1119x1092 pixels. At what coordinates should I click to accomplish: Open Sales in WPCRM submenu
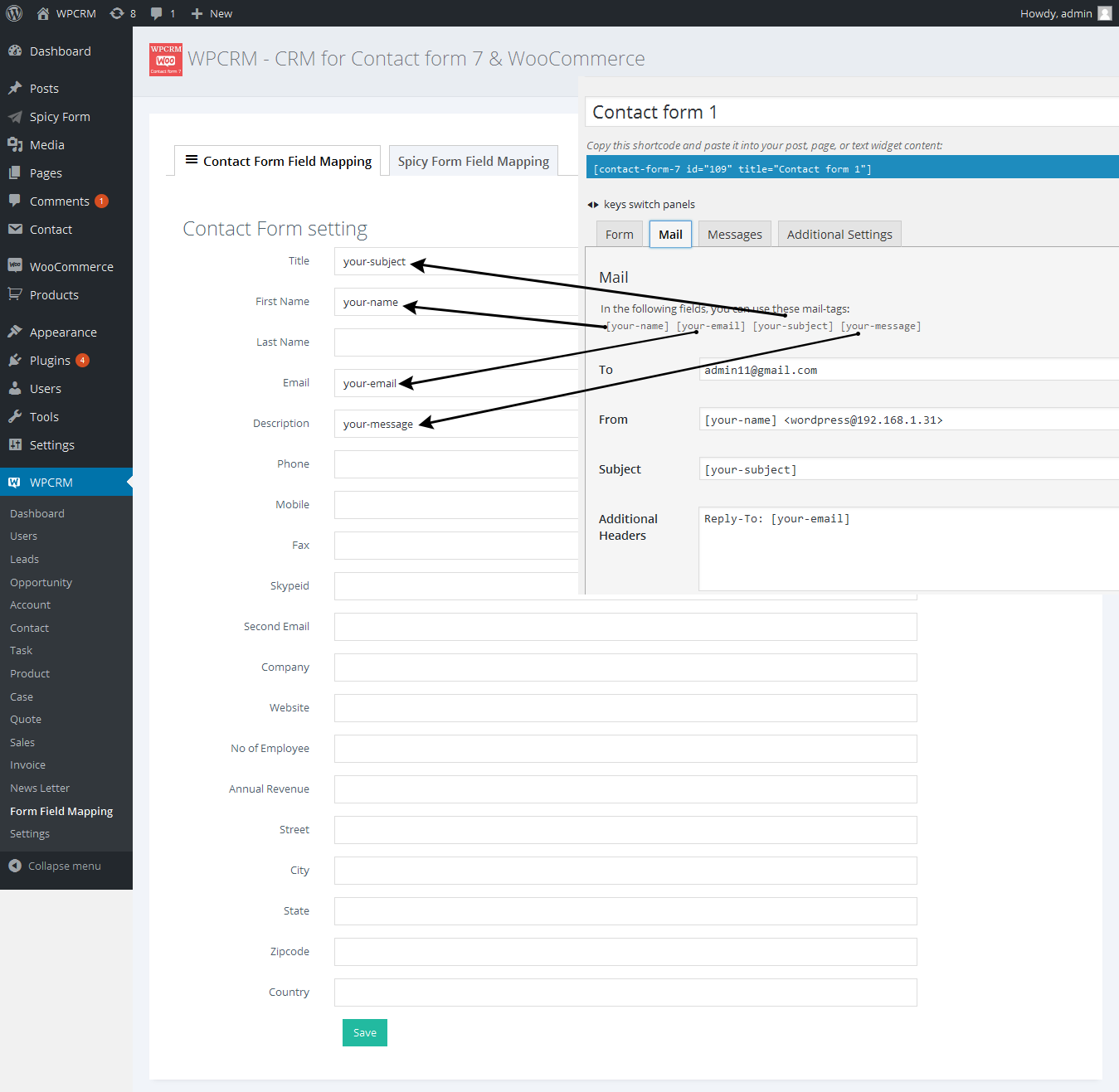point(22,742)
